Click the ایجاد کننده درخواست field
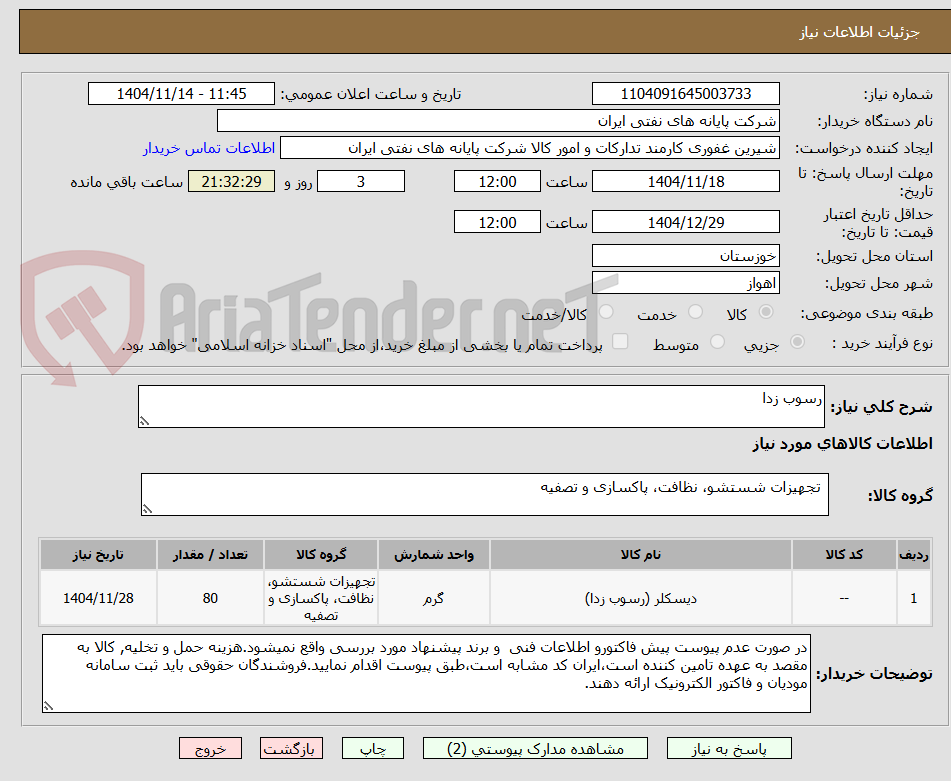Image resolution: width=951 pixels, height=781 pixels. pyautogui.click(x=529, y=148)
